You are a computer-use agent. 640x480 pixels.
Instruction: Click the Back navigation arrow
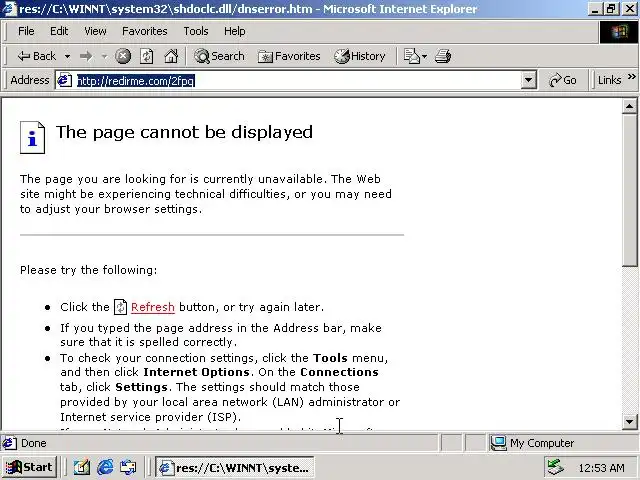(x=36, y=56)
